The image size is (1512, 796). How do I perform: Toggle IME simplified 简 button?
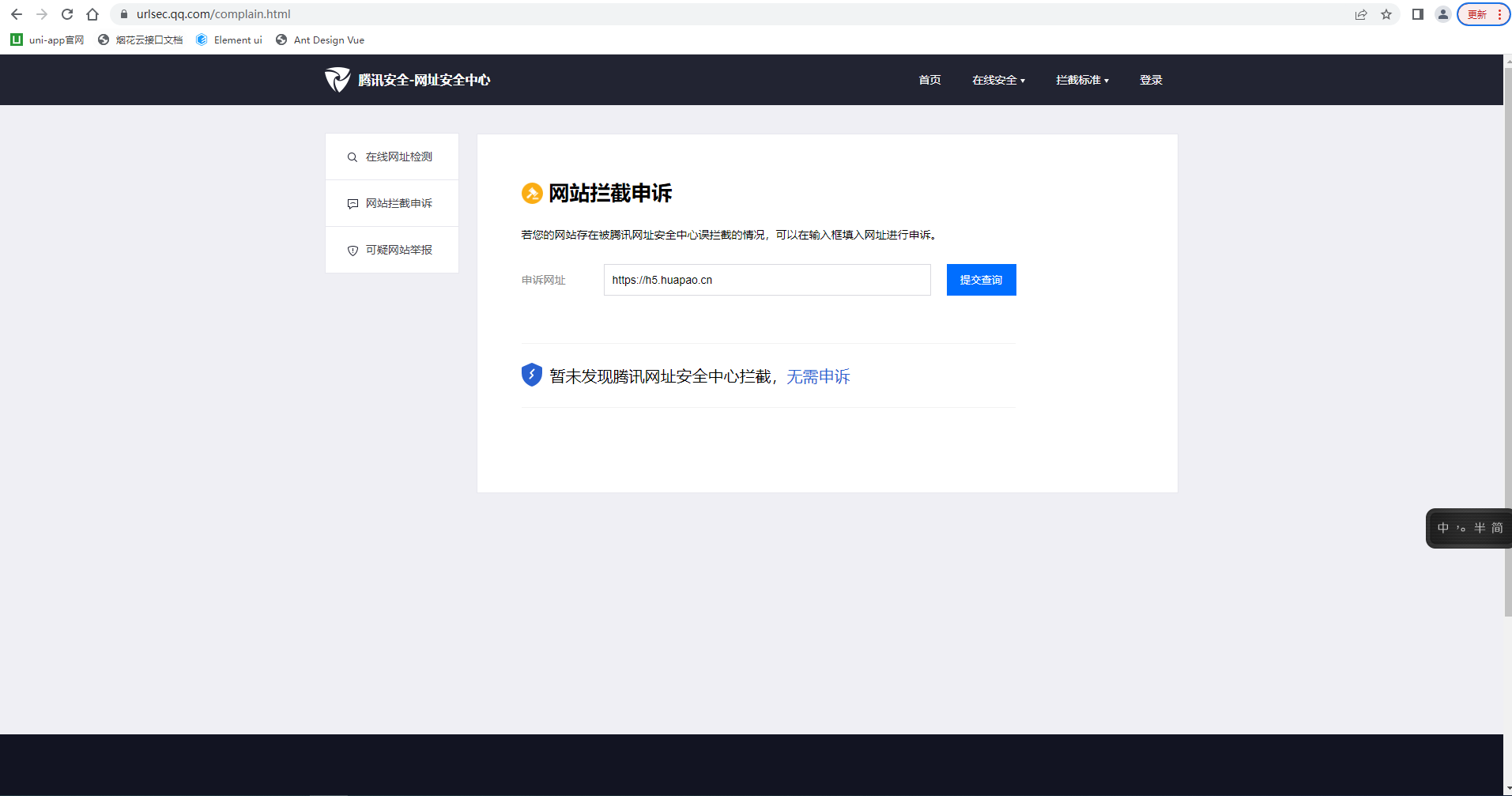pos(1497,528)
